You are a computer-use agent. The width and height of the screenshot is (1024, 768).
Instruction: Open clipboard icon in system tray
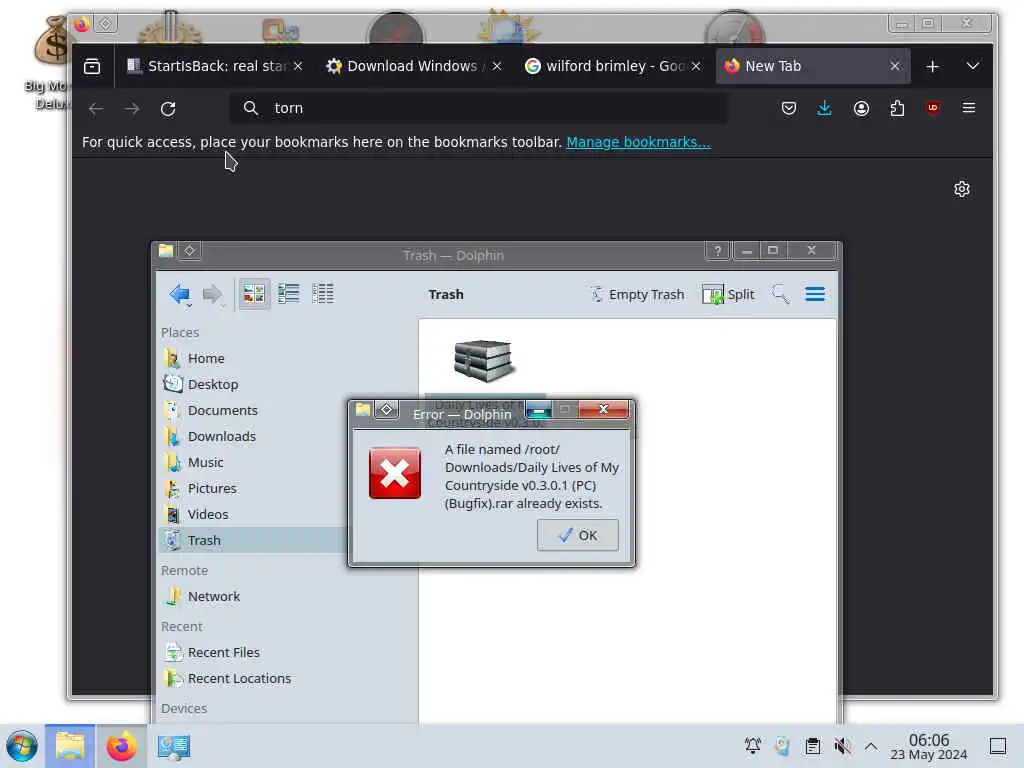click(812, 746)
